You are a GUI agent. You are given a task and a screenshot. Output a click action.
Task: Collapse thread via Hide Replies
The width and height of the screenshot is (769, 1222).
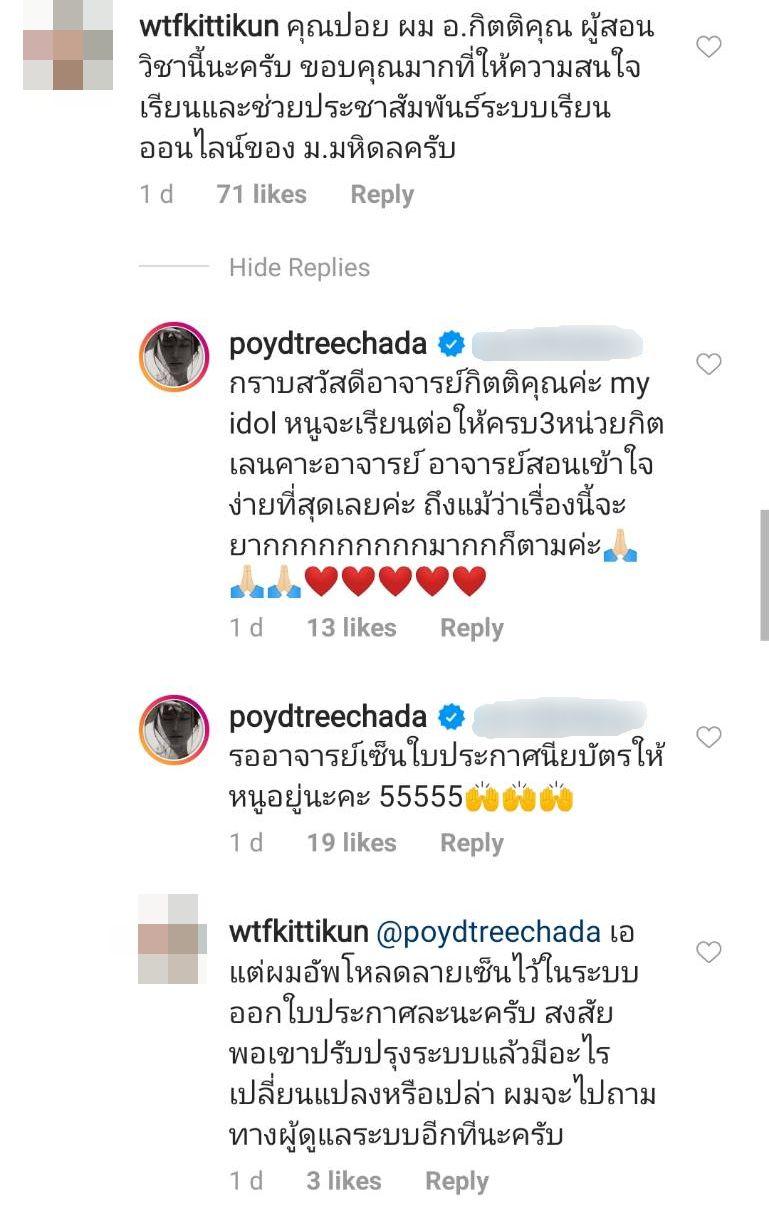pyautogui.click(x=299, y=268)
